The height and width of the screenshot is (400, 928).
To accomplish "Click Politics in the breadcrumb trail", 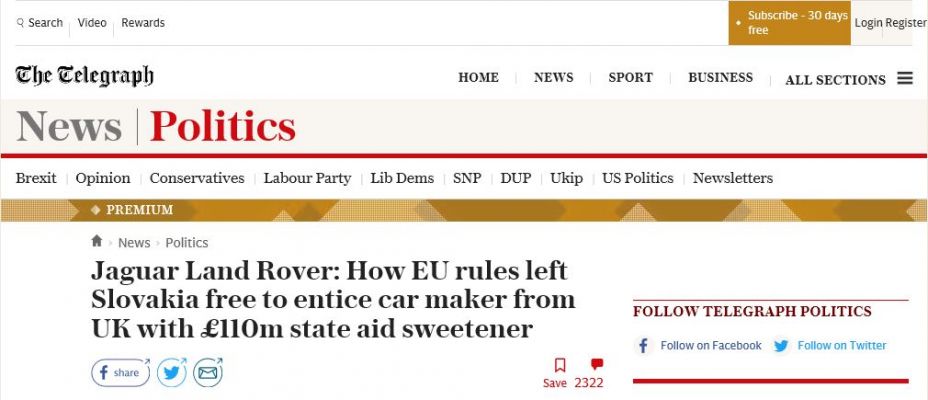I will click(186, 243).
